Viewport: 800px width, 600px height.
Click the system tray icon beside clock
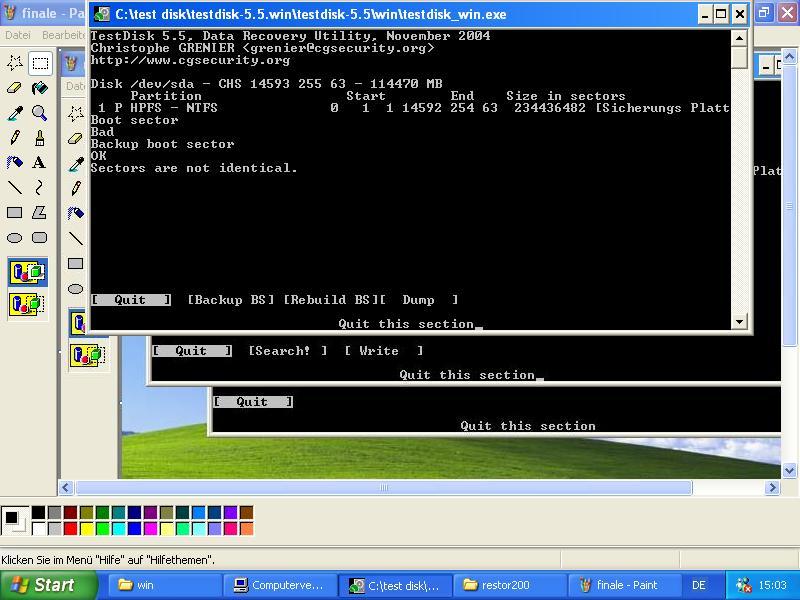(x=744, y=585)
